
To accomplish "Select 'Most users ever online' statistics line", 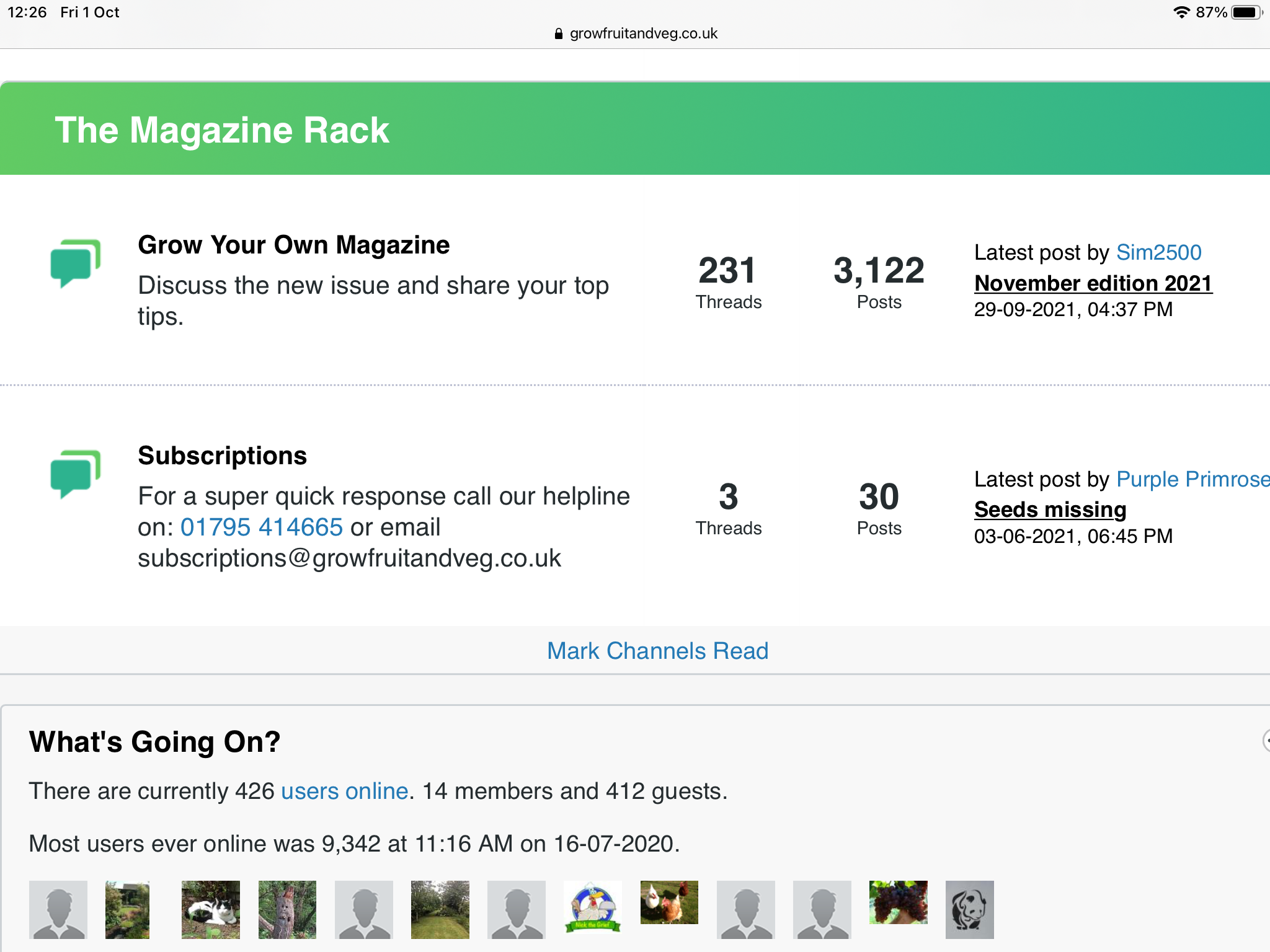I will coord(355,844).
